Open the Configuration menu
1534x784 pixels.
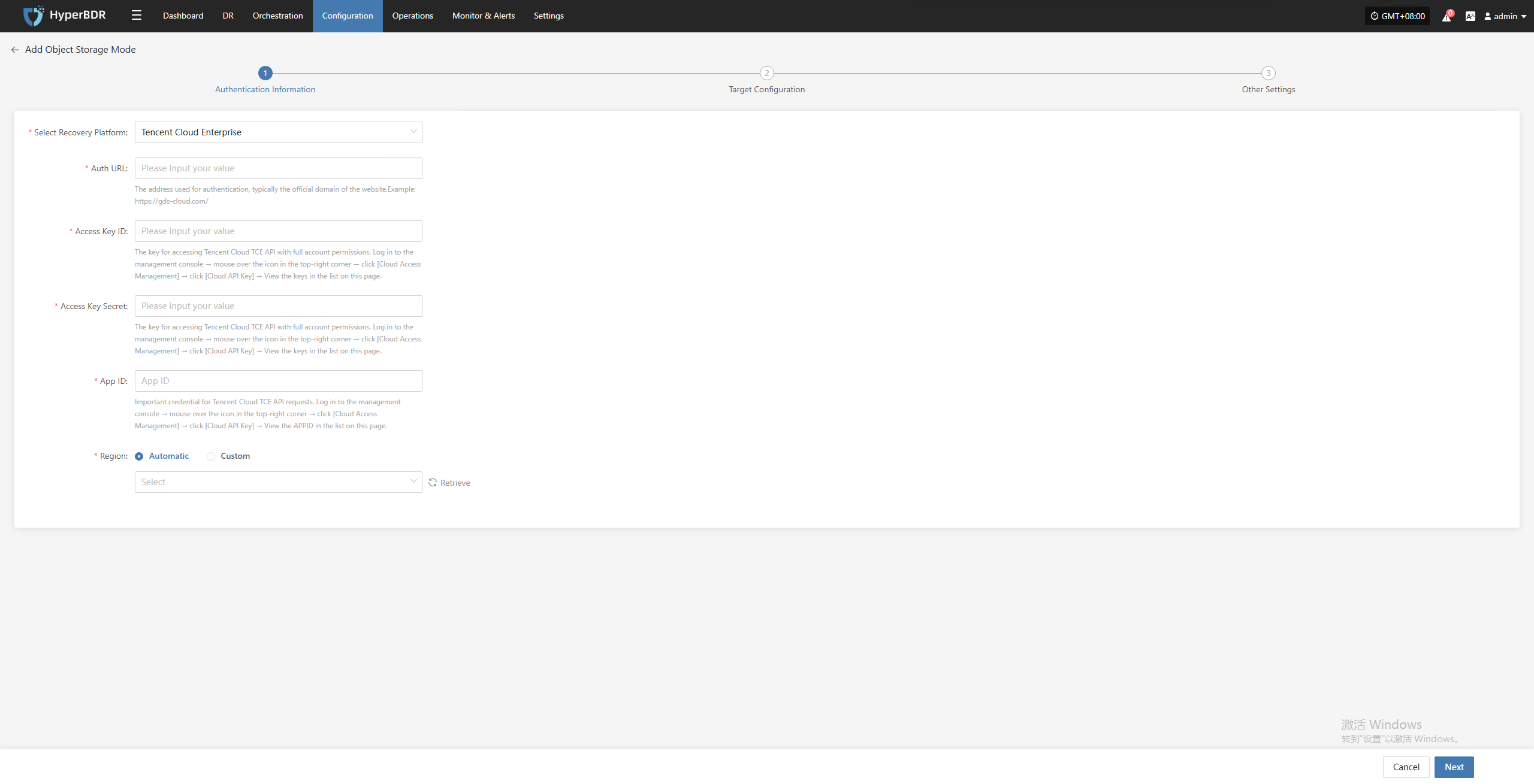(348, 16)
